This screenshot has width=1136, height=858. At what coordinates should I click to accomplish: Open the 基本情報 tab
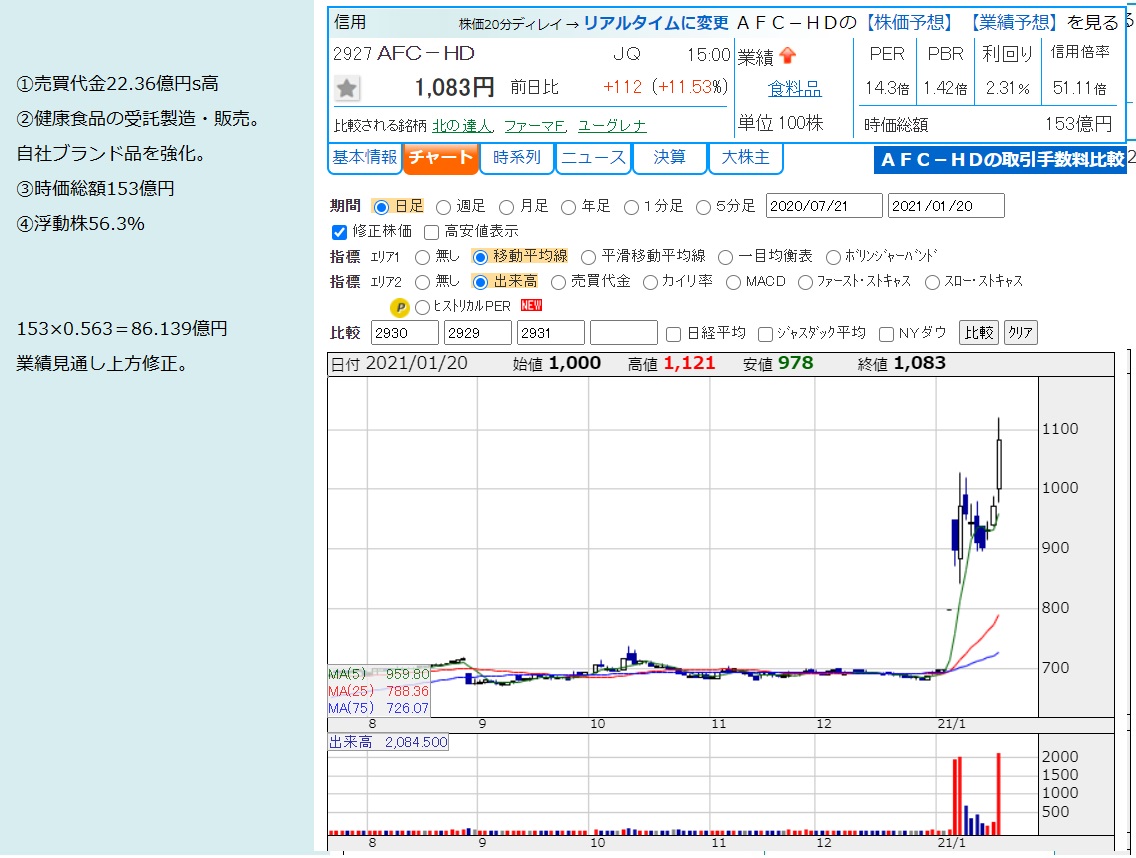click(364, 158)
